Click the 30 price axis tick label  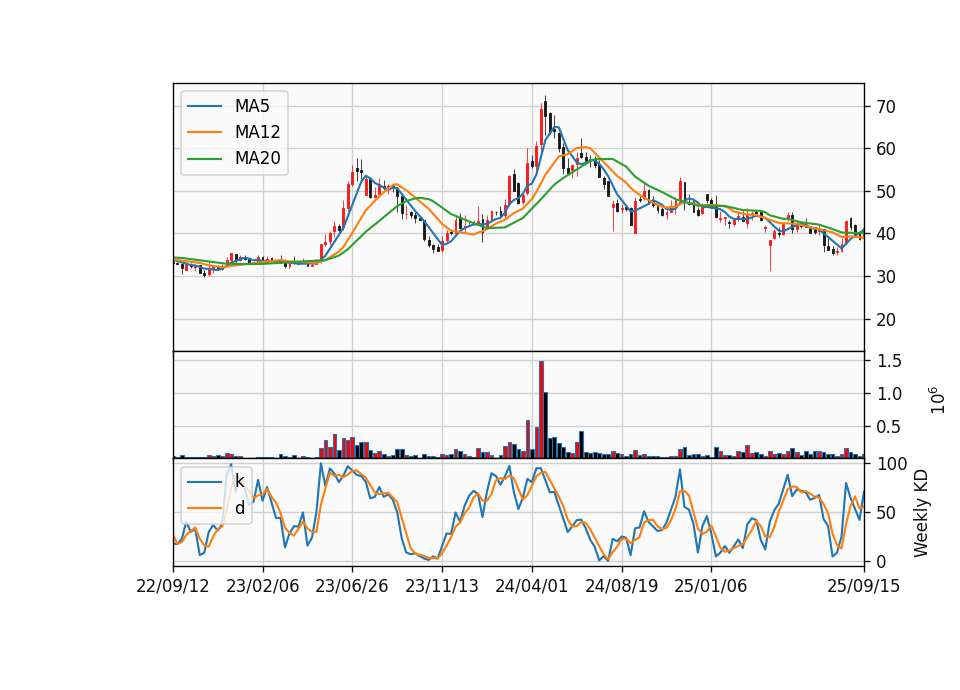tap(885, 277)
